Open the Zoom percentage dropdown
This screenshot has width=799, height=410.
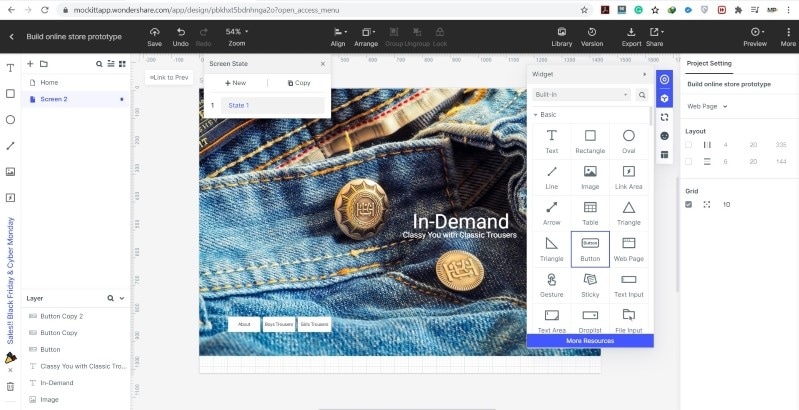(235, 32)
